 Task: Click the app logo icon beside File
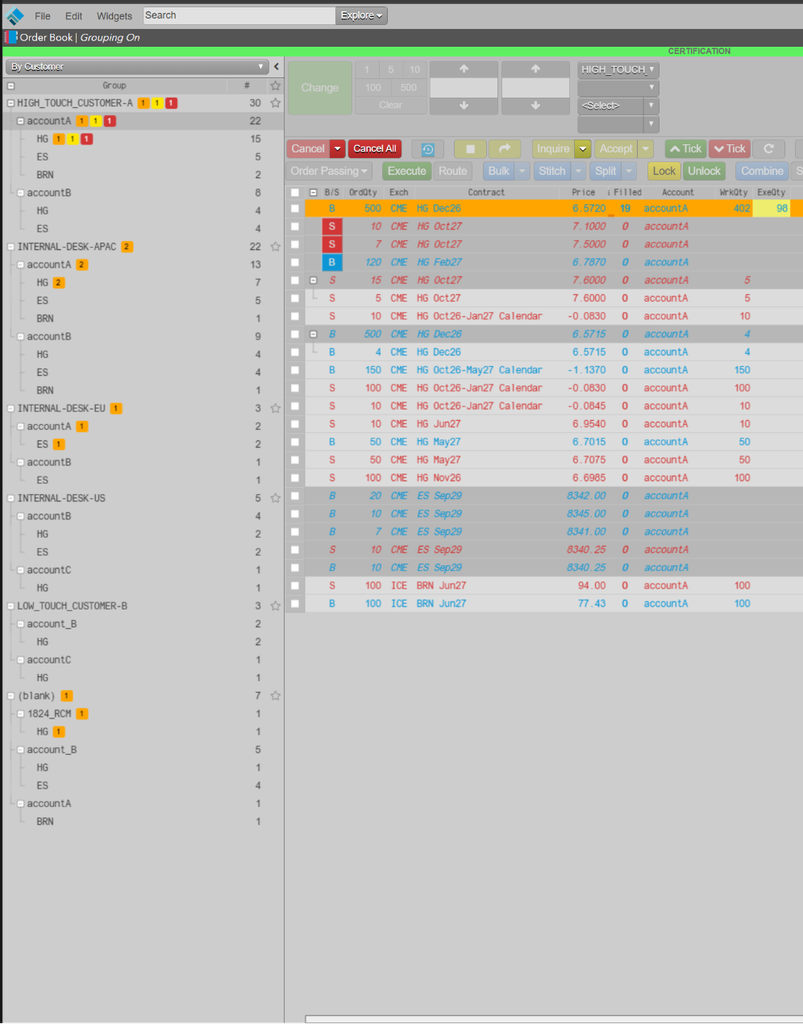tap(14, 16)
